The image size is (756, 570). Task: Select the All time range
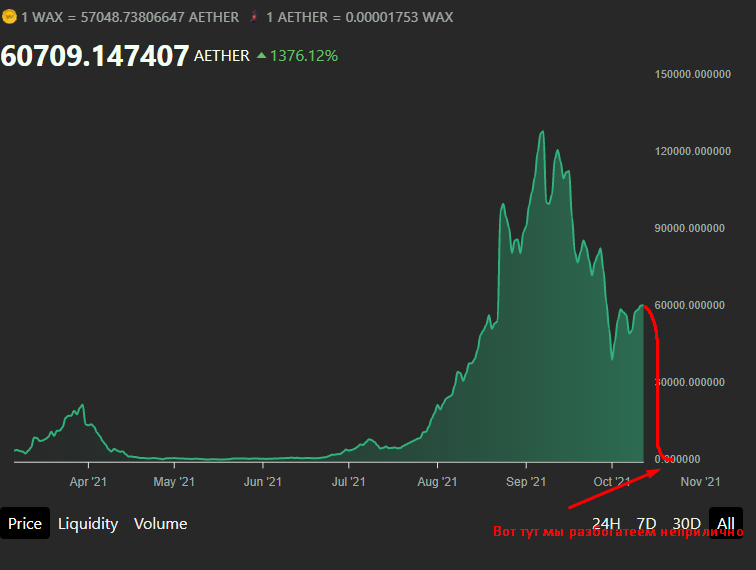726,523
